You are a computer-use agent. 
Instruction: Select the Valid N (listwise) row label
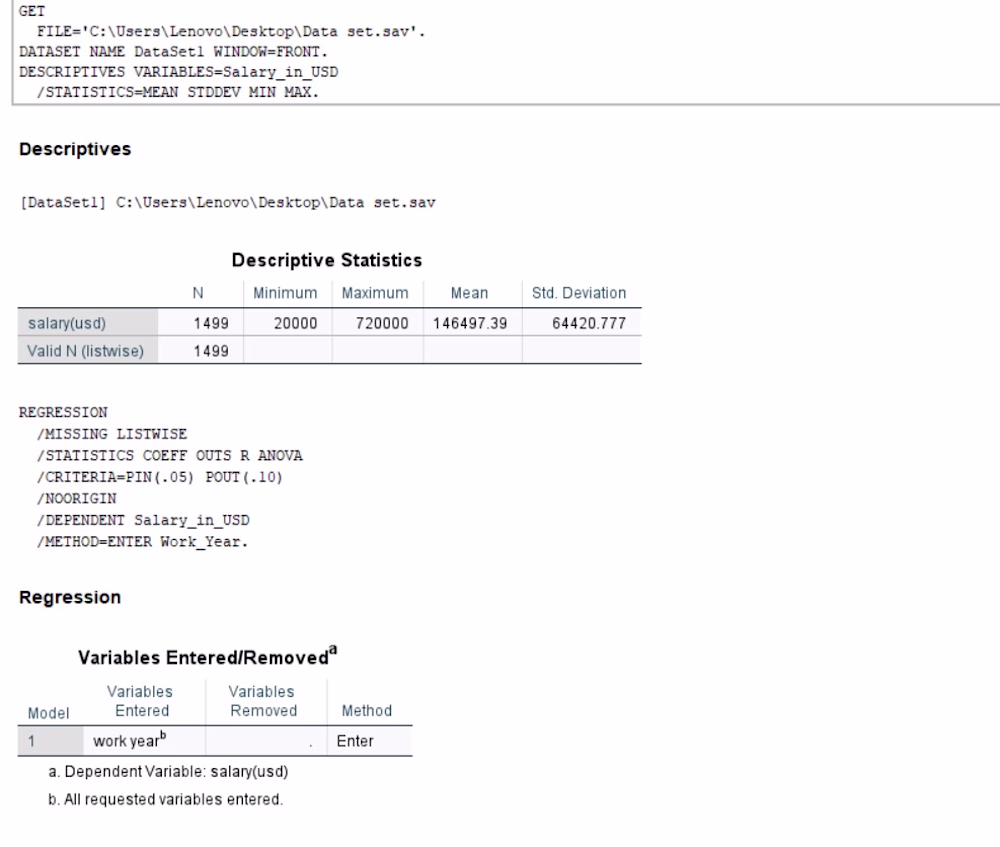tap(85, 351)
